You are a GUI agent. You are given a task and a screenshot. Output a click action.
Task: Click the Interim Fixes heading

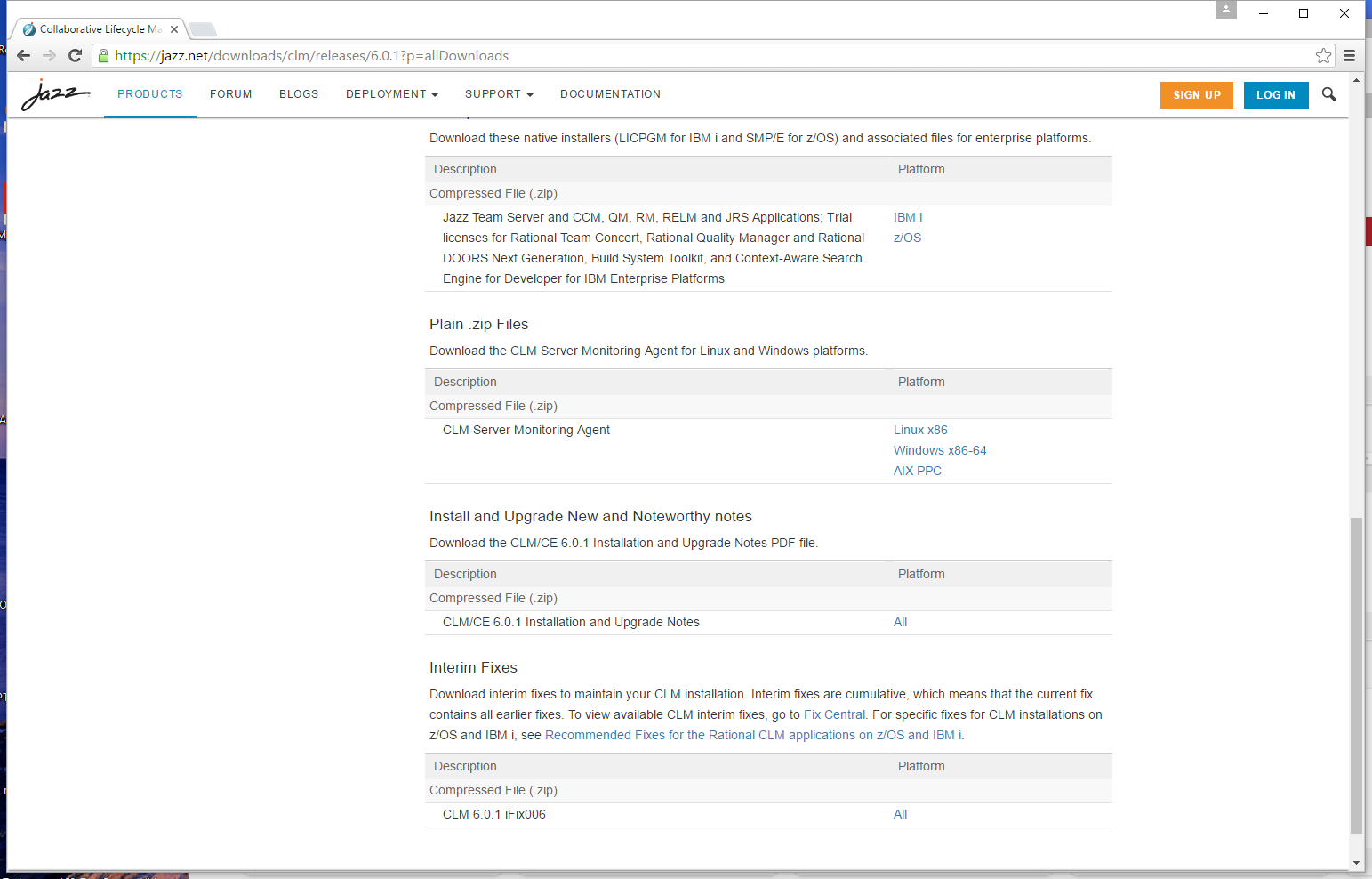click(473, 667)
